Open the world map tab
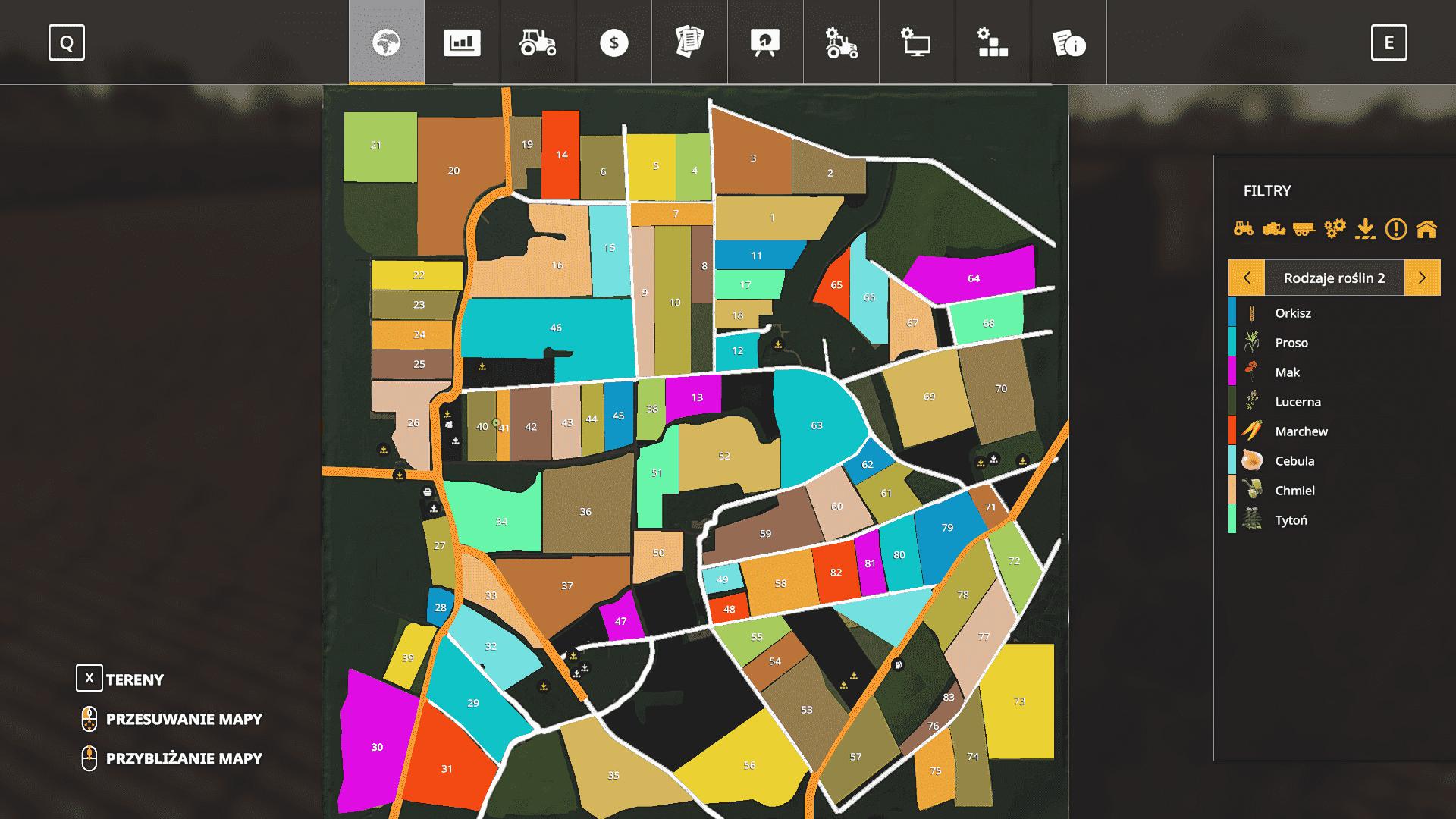The height and width of the screenshot is (819, 1456). click(386, 42)
